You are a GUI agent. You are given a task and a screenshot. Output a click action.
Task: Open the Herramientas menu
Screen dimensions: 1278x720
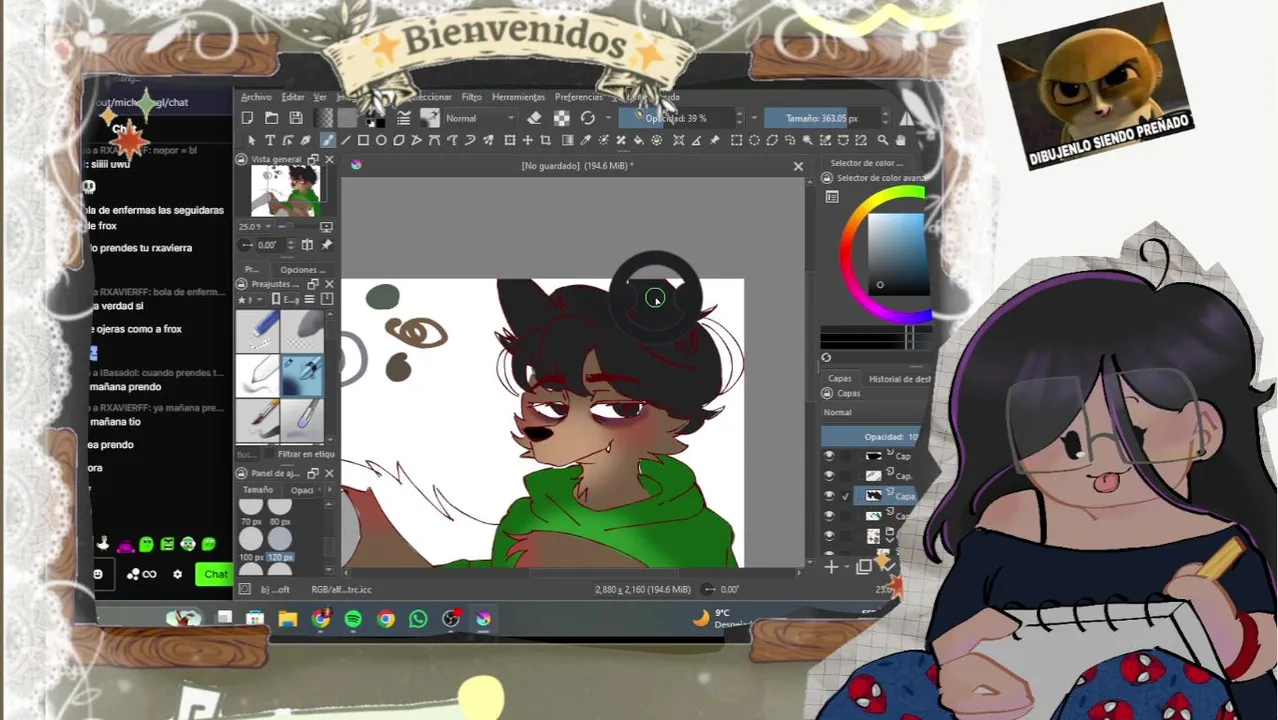pos(518,97)
